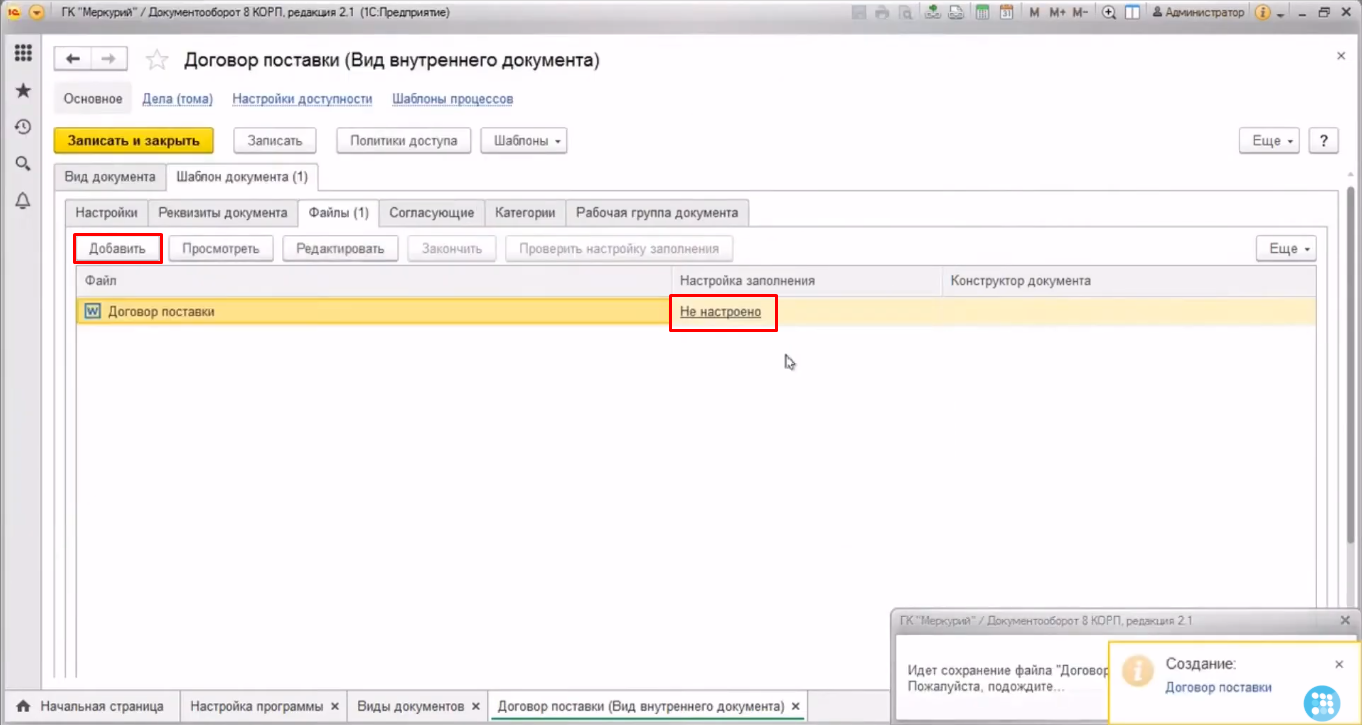Click the yellow info icon in title bar
The height and width of the screenshot is (725, 1362).
click(x=1262, y=13)
